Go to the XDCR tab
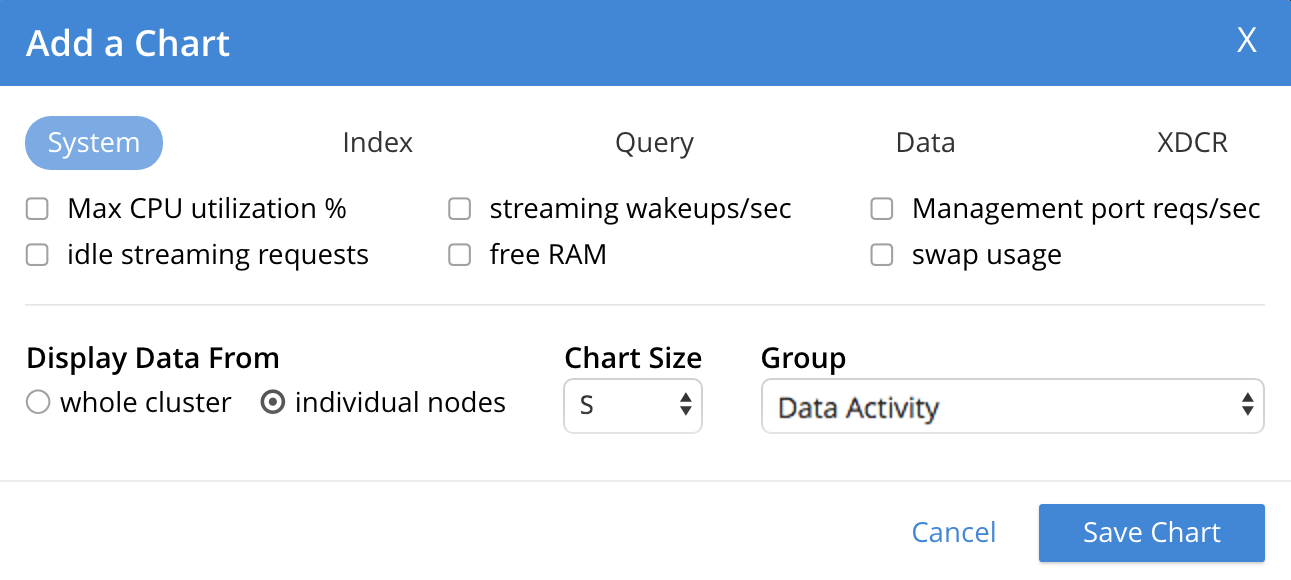The image size is (1291, 580). pos(1192,143)
